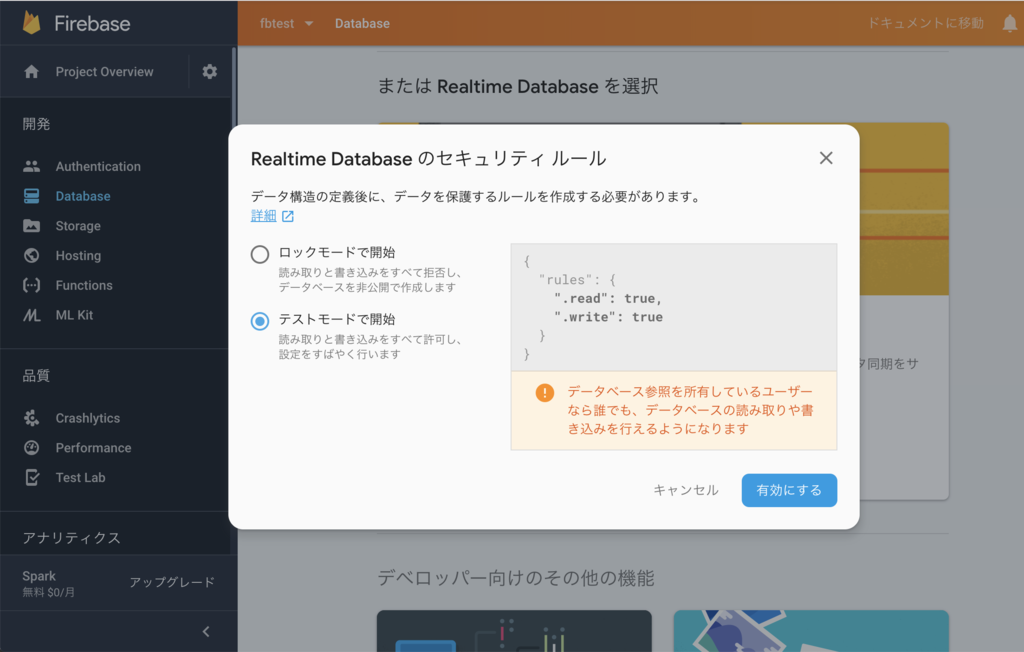This screenshot has height=652, width=1024.
Task: Open Authentication in the sidebar
Action: (x=98, y=167)
